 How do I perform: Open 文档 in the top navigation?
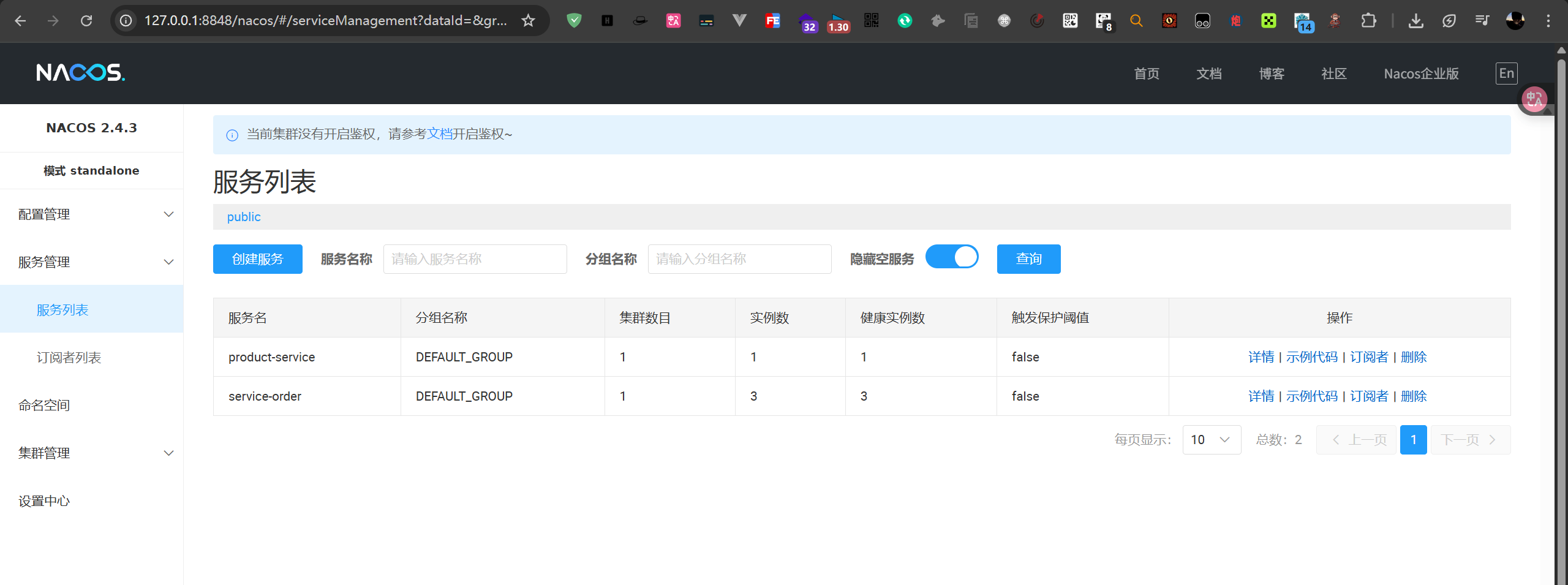pos(1209,74)
